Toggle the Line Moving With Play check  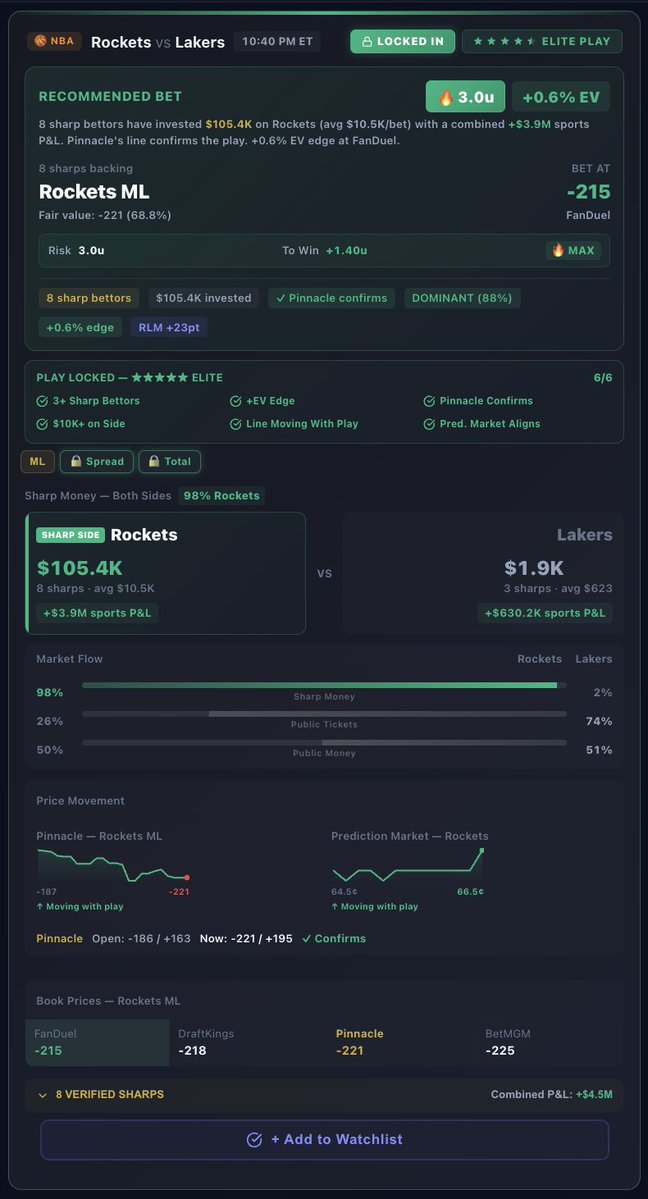click(x=236, y=424)
